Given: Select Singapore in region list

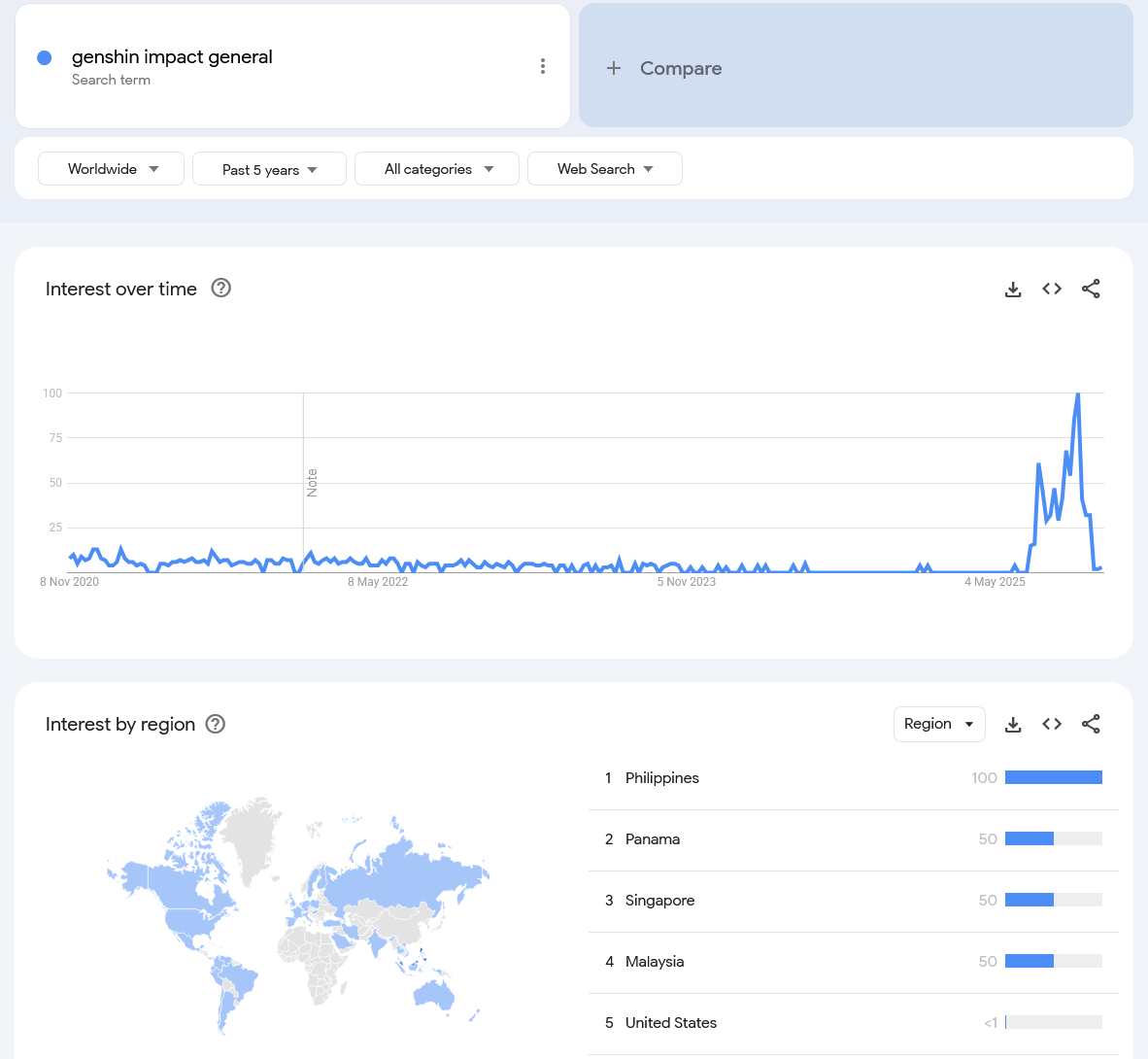Looking at the screenshot, I should [x=854, y=901].
